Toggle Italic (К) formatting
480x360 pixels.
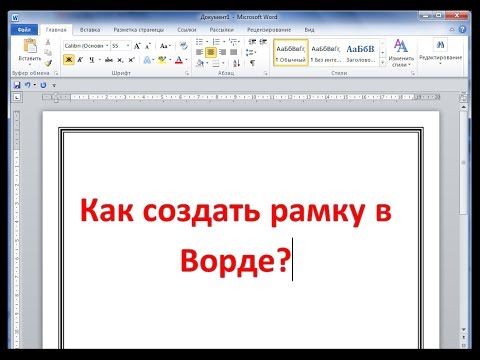point(80,60)
